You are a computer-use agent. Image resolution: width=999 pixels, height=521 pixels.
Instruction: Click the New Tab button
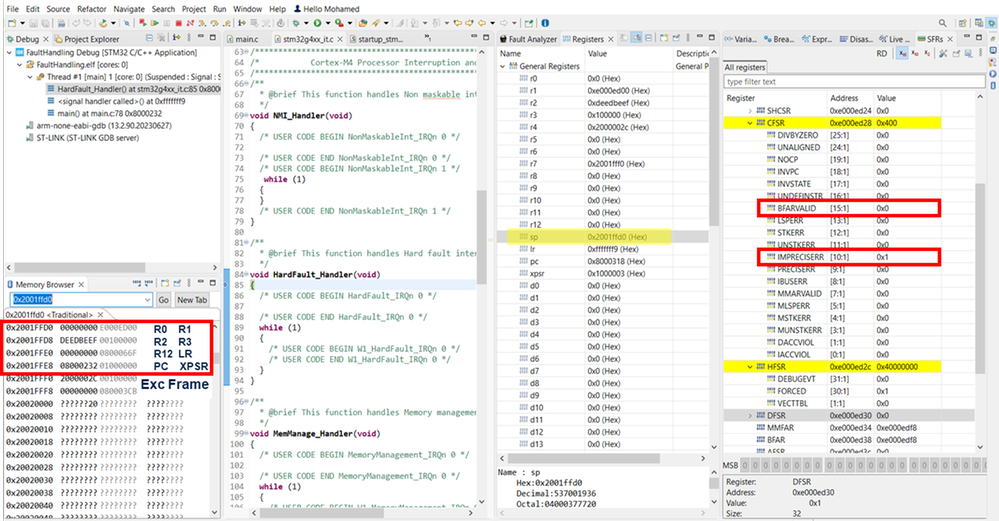coord(192,299)
